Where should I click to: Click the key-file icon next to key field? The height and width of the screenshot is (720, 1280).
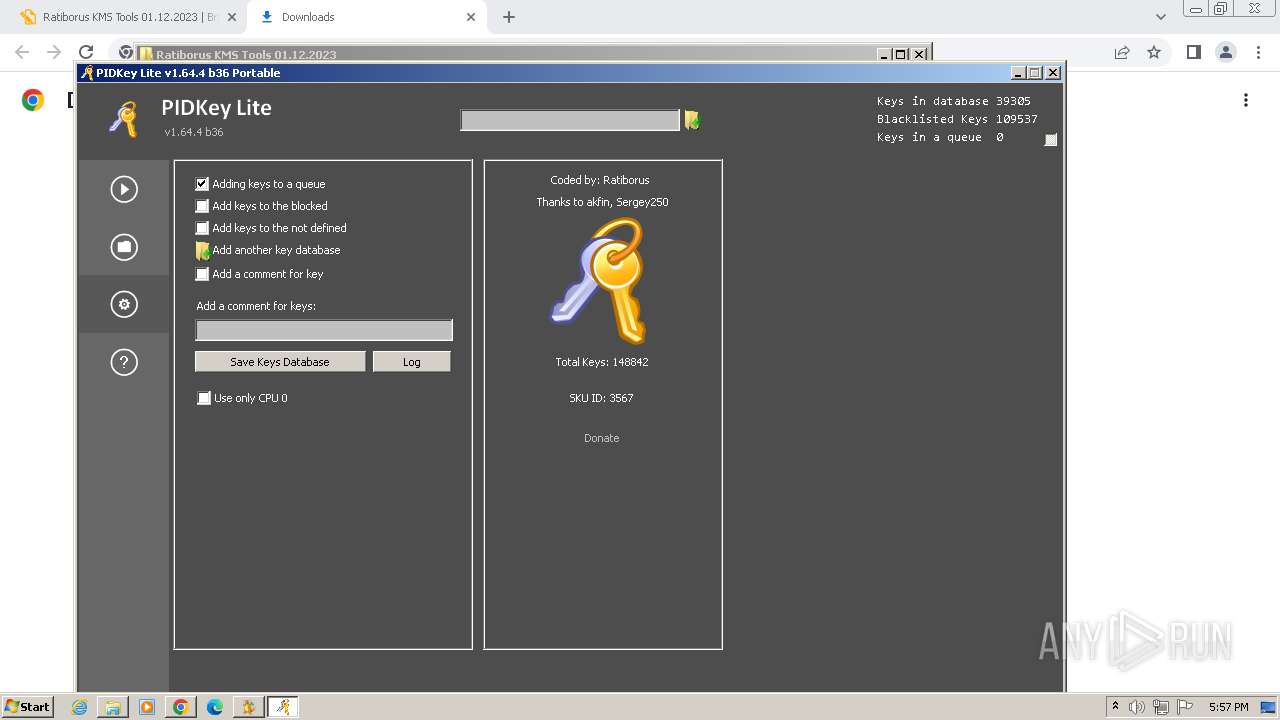coord(692,120)
